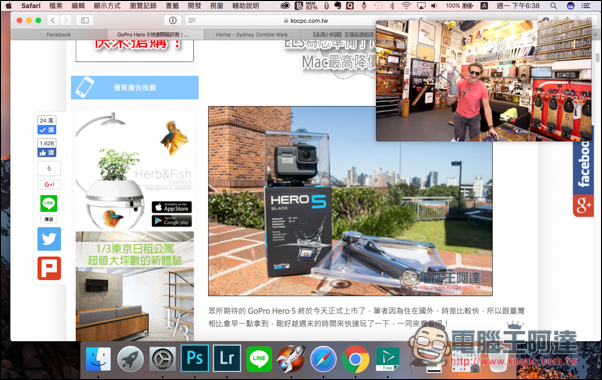This screenshot has width=602, height=380.
Task: Open the 顯示方式 menu
Action: 107,5
